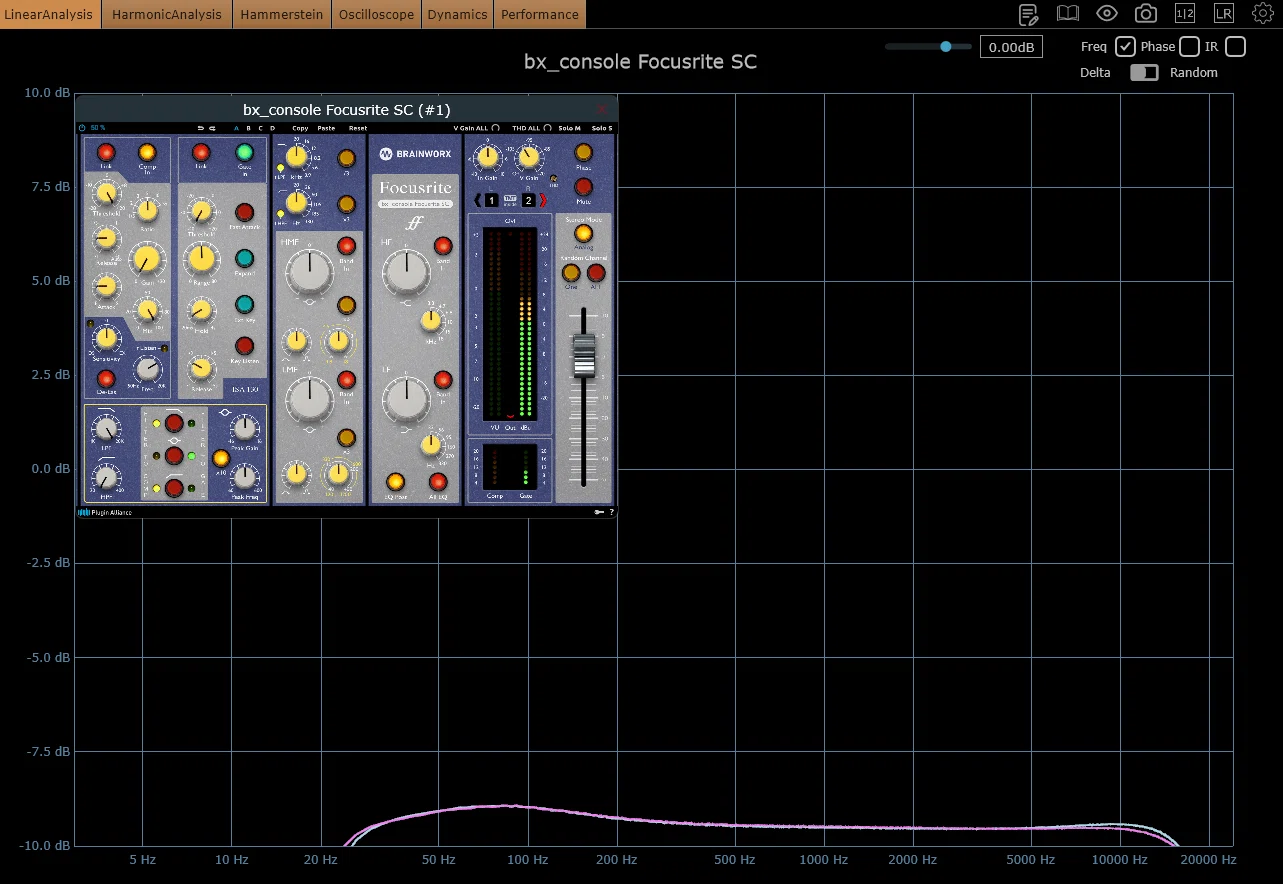The image size is (1283, 884).
Task: Toggle the gate Link button
Action: tap(201, 153)
